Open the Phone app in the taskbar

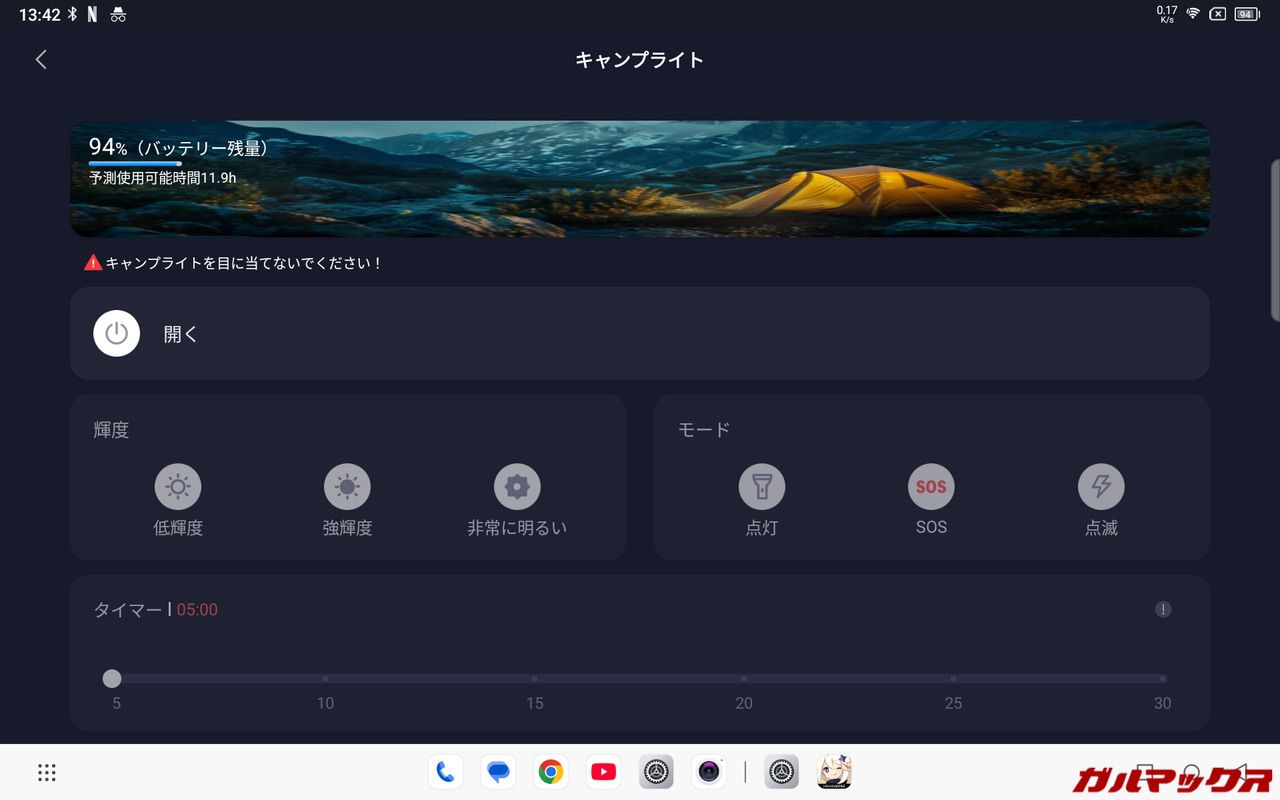445,772
